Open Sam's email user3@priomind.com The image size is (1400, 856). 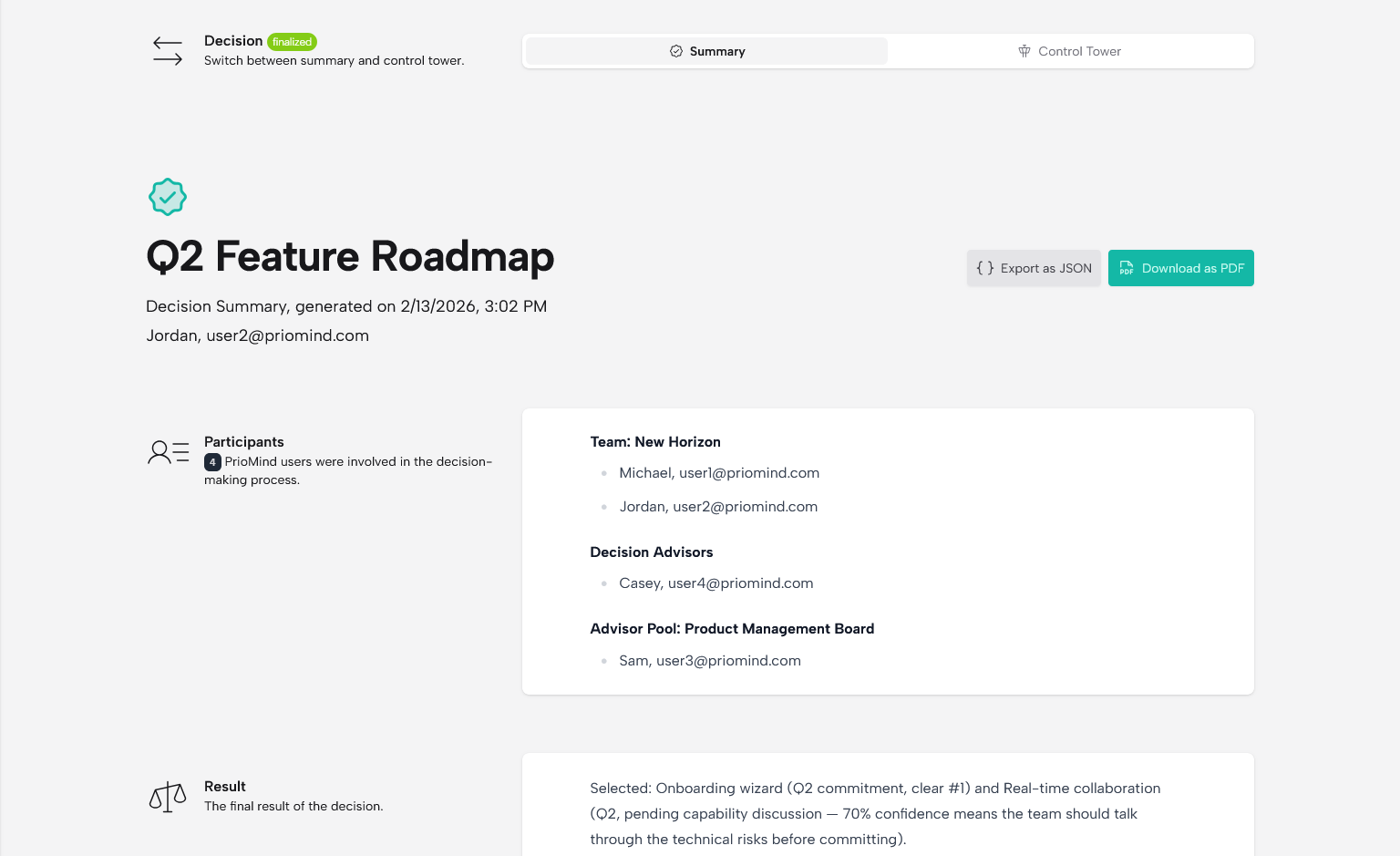(710, 661)
